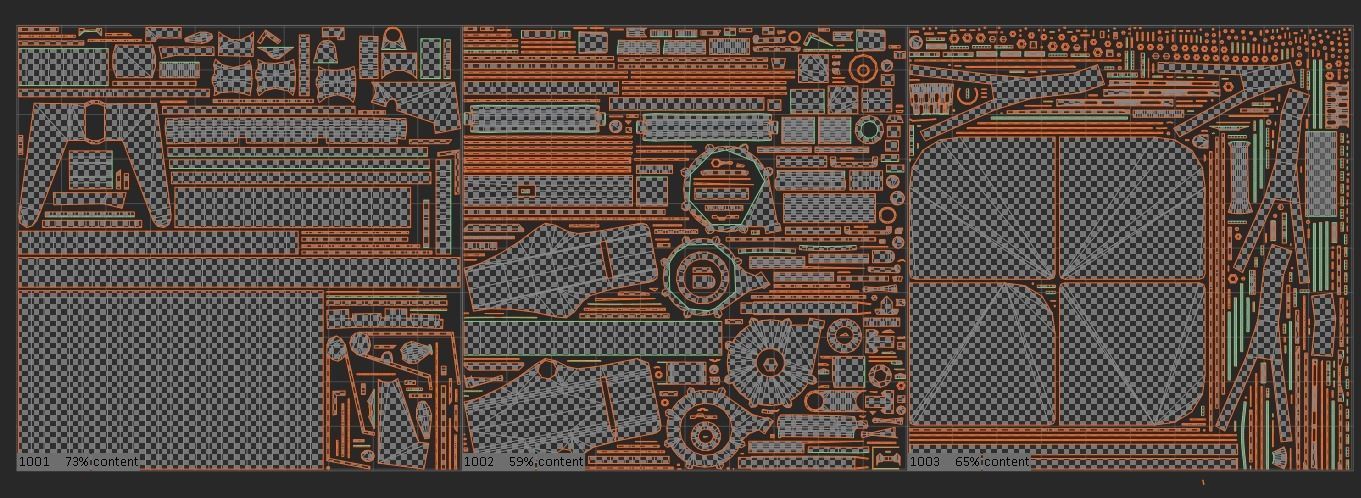Select the bottom-left rounded panel island in tile 1003

985,352
